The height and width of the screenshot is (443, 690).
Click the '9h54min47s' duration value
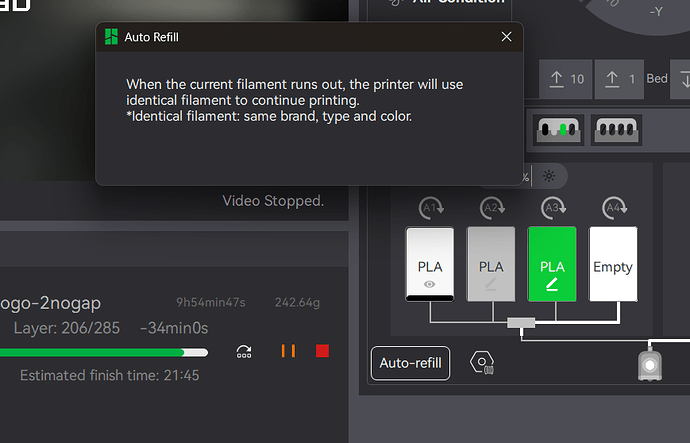(211, 303)
